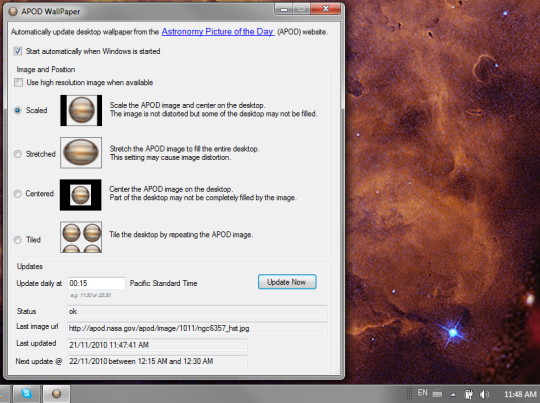Screen dimensions: 540x403
Task: Click the Stretched preview thumbnail
Action: 81,153
